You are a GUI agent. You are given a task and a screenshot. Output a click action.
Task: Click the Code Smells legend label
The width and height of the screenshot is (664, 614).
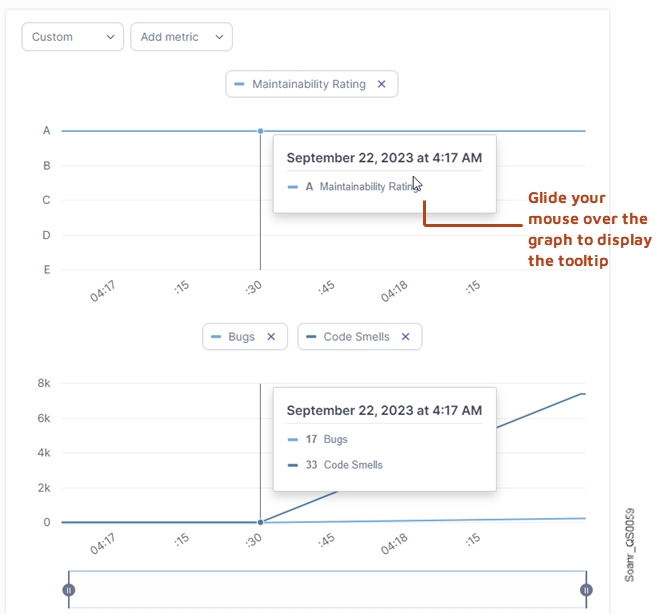(x=355, y=337)
